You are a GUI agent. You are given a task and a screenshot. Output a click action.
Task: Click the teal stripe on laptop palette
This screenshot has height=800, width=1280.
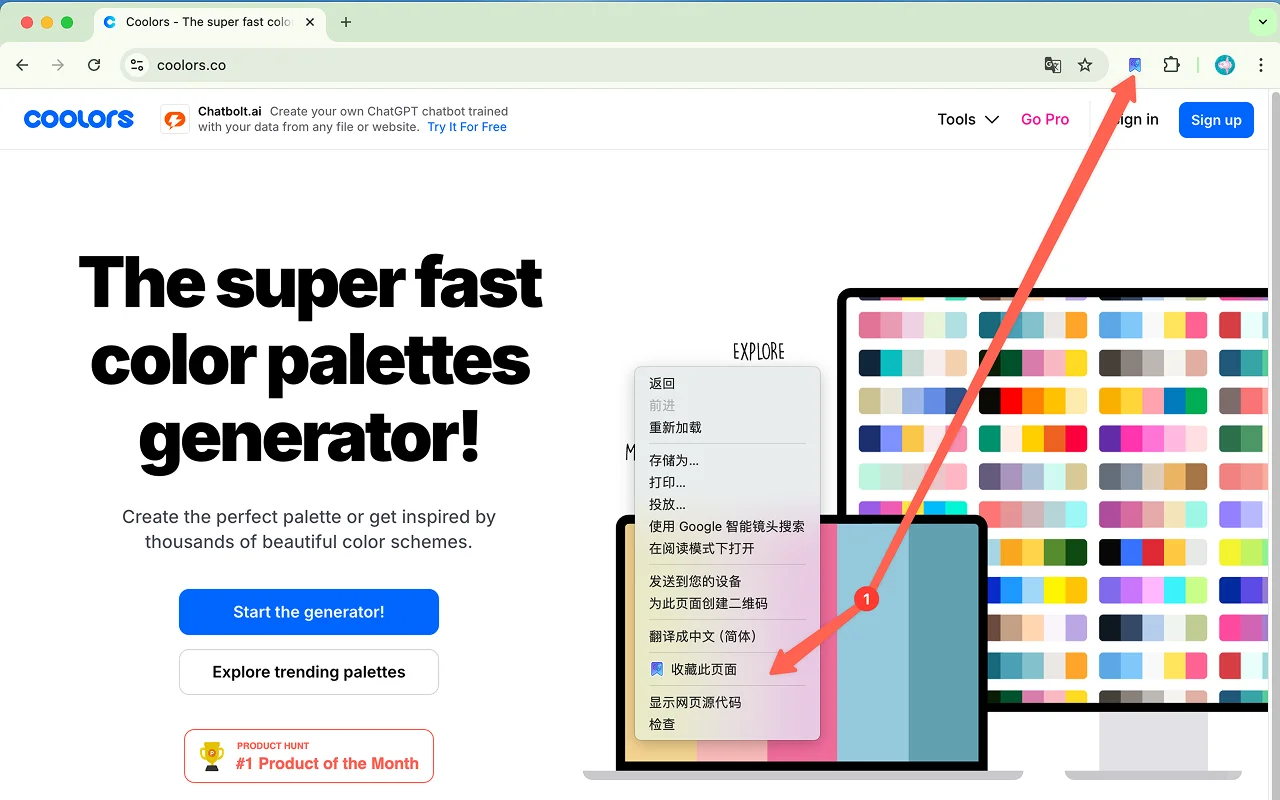[x=943, y=642]
